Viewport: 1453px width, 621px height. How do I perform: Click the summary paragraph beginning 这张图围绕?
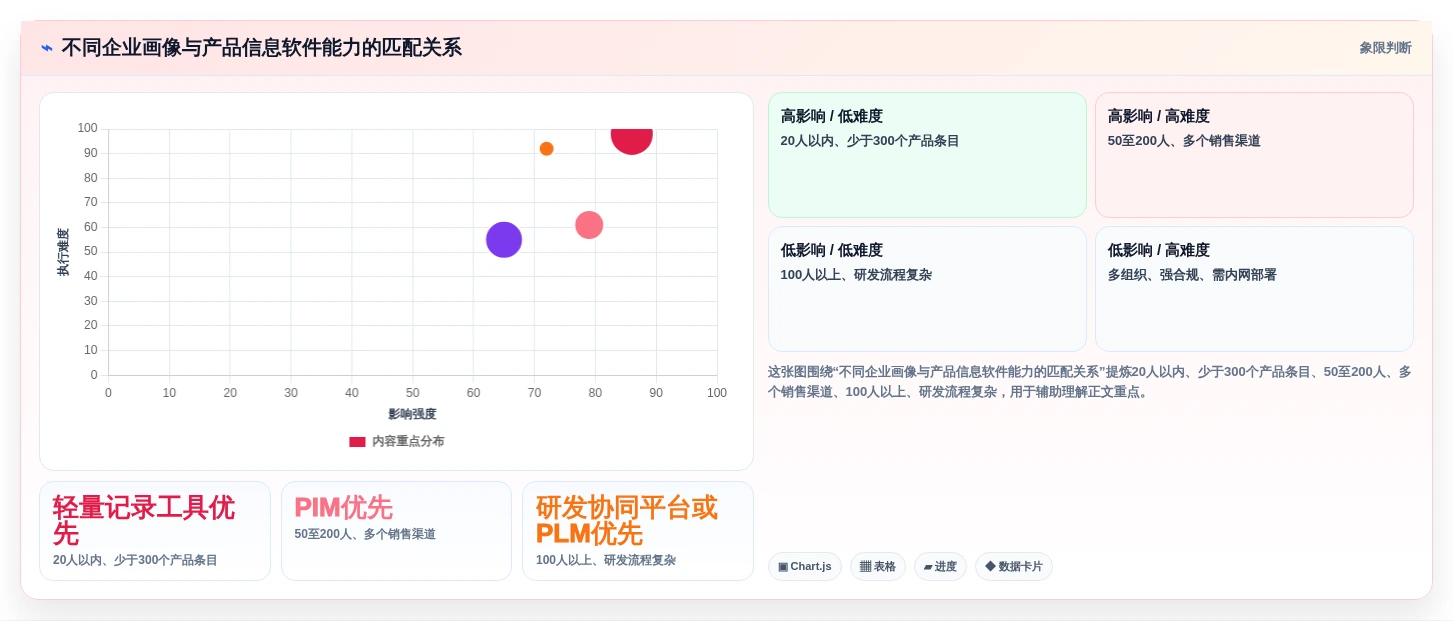pos(1090,382)
